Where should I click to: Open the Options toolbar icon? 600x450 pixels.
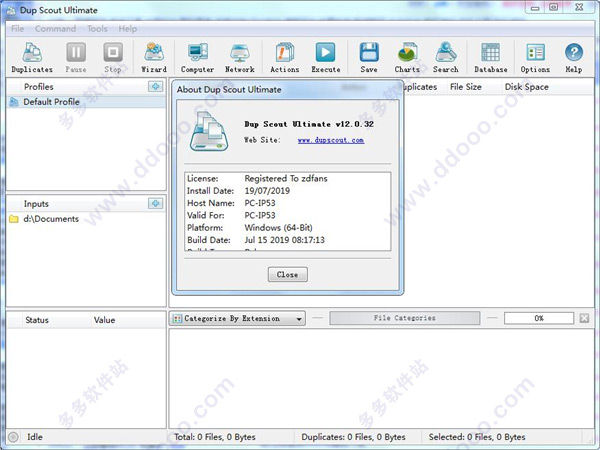tap(535, 58)
